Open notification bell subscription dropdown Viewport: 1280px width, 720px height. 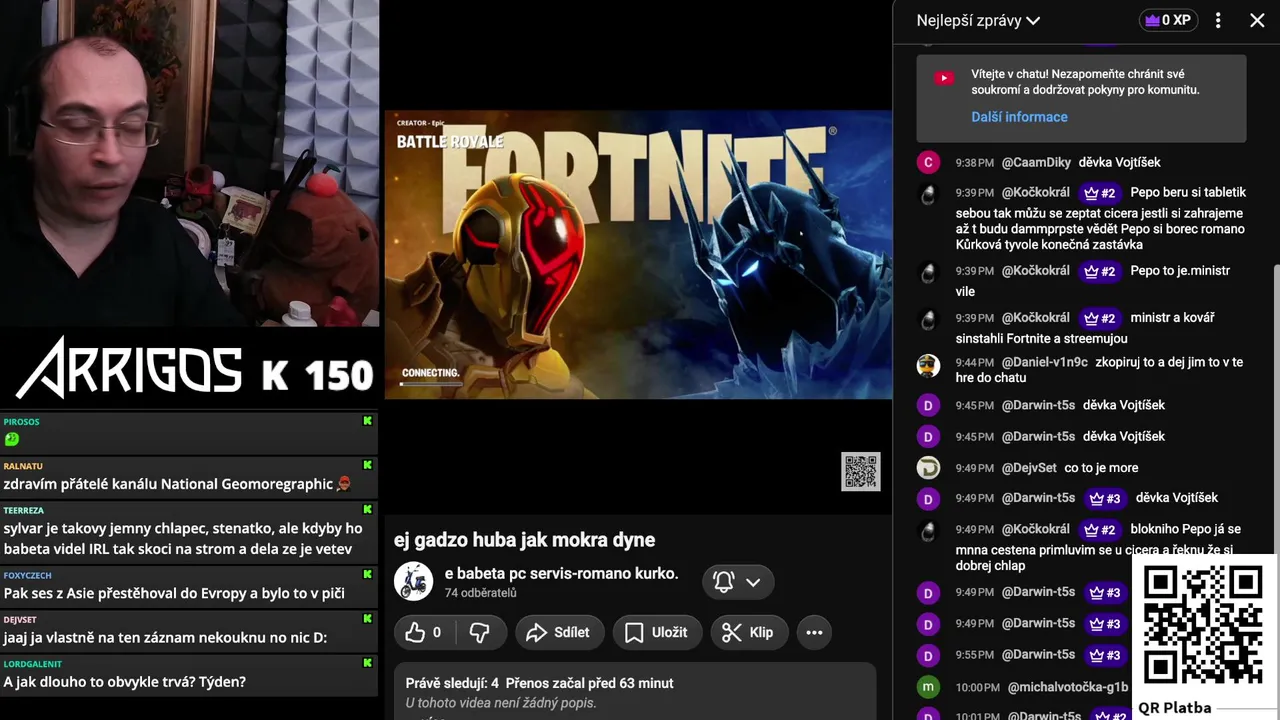pos(737,582)
